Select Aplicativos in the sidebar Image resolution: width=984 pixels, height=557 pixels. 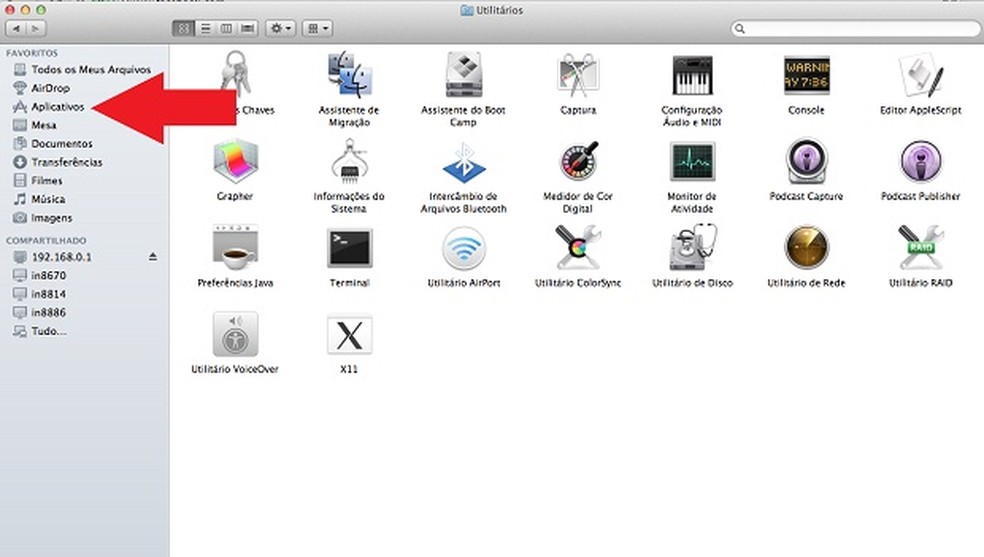point(58,106)
